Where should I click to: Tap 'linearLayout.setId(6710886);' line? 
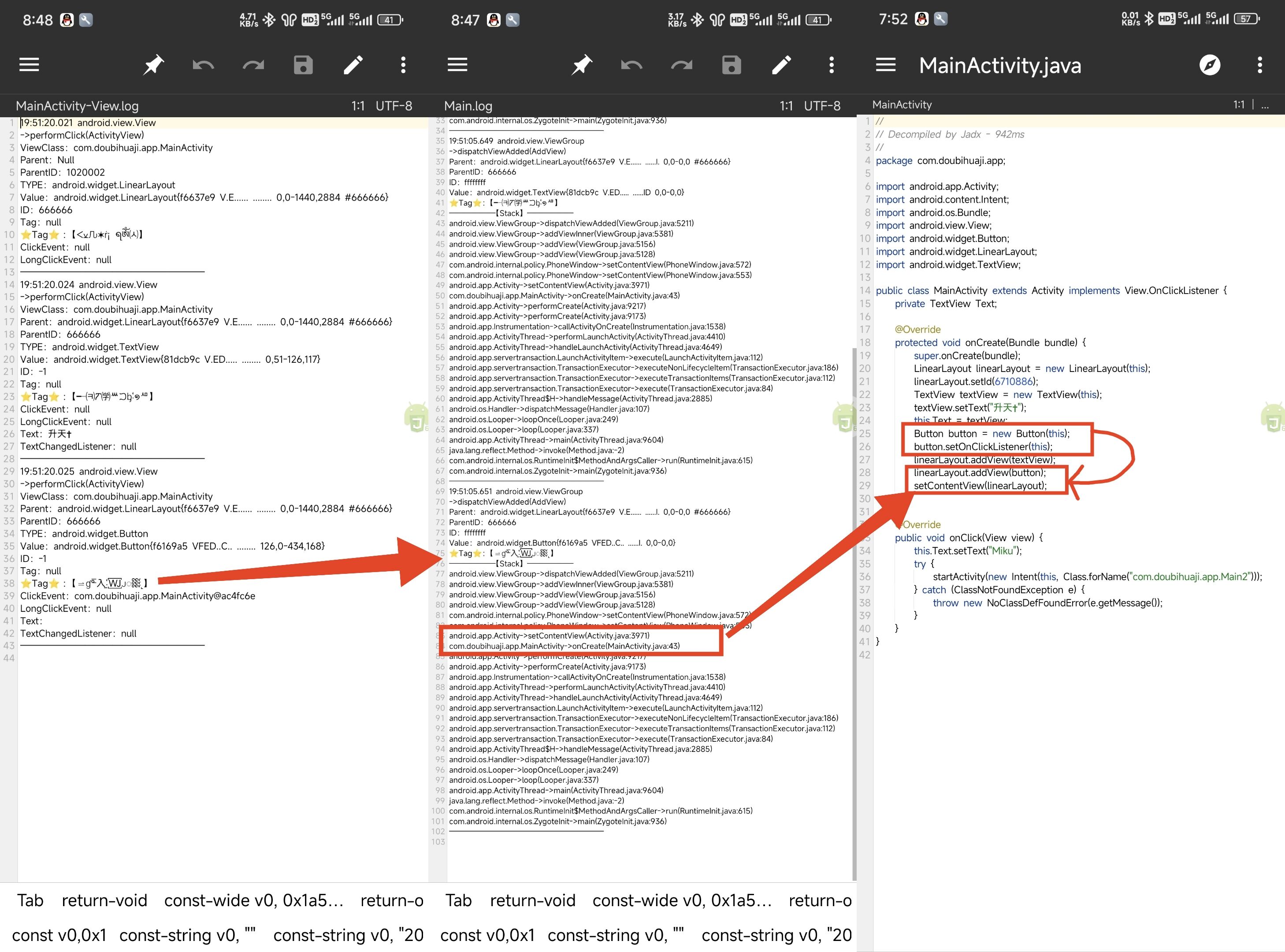tap(976, 382)
